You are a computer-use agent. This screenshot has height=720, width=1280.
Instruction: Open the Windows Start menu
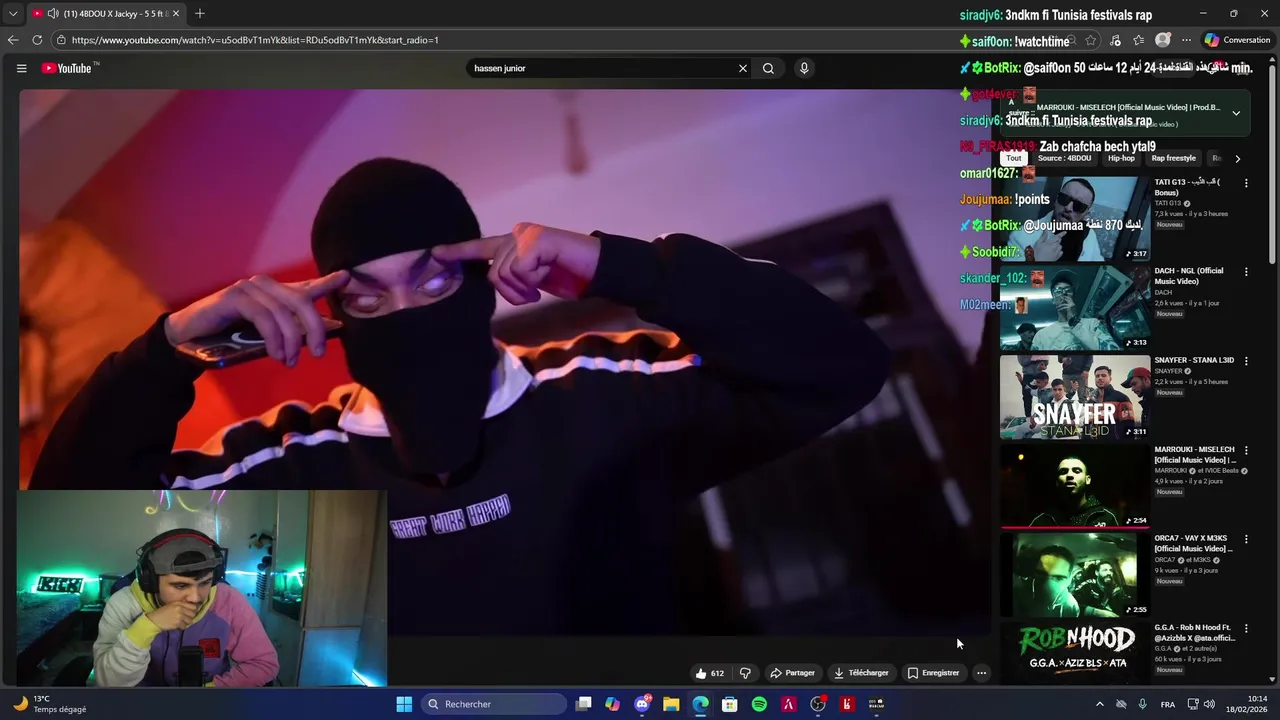coord(404,704)
